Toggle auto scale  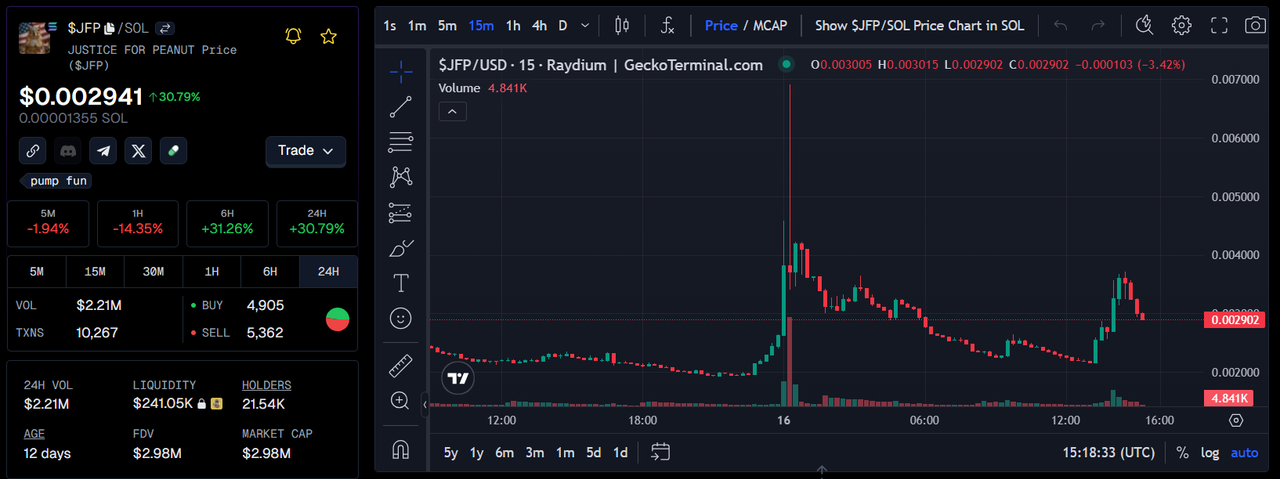click(1244, 453)
